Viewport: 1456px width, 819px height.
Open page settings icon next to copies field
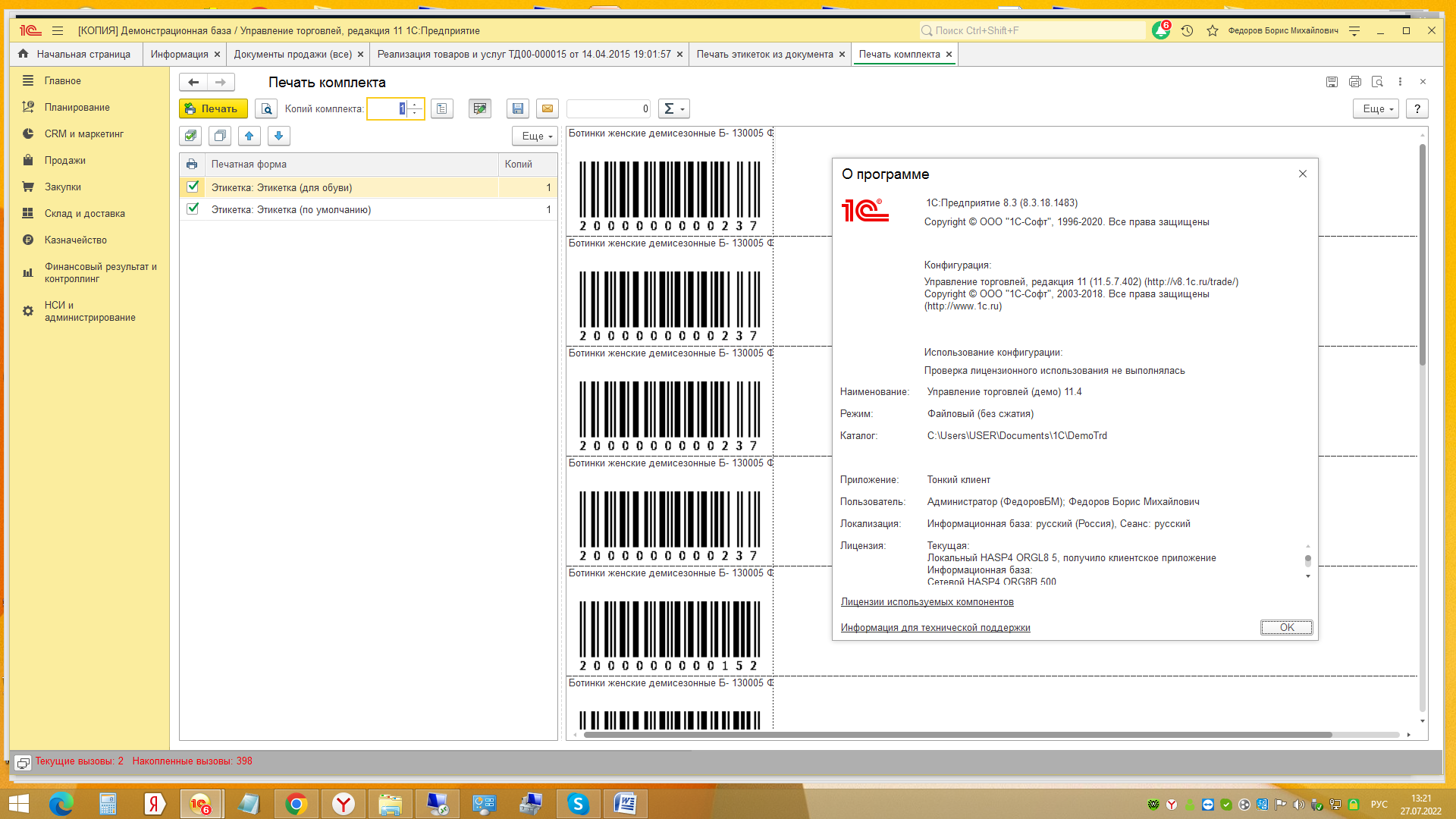pos(442,108)
